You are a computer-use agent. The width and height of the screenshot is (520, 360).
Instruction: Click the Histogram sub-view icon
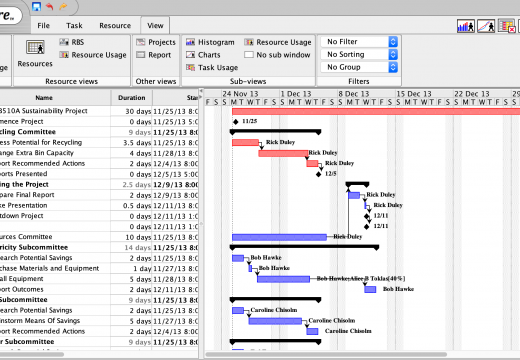[190, 42]
